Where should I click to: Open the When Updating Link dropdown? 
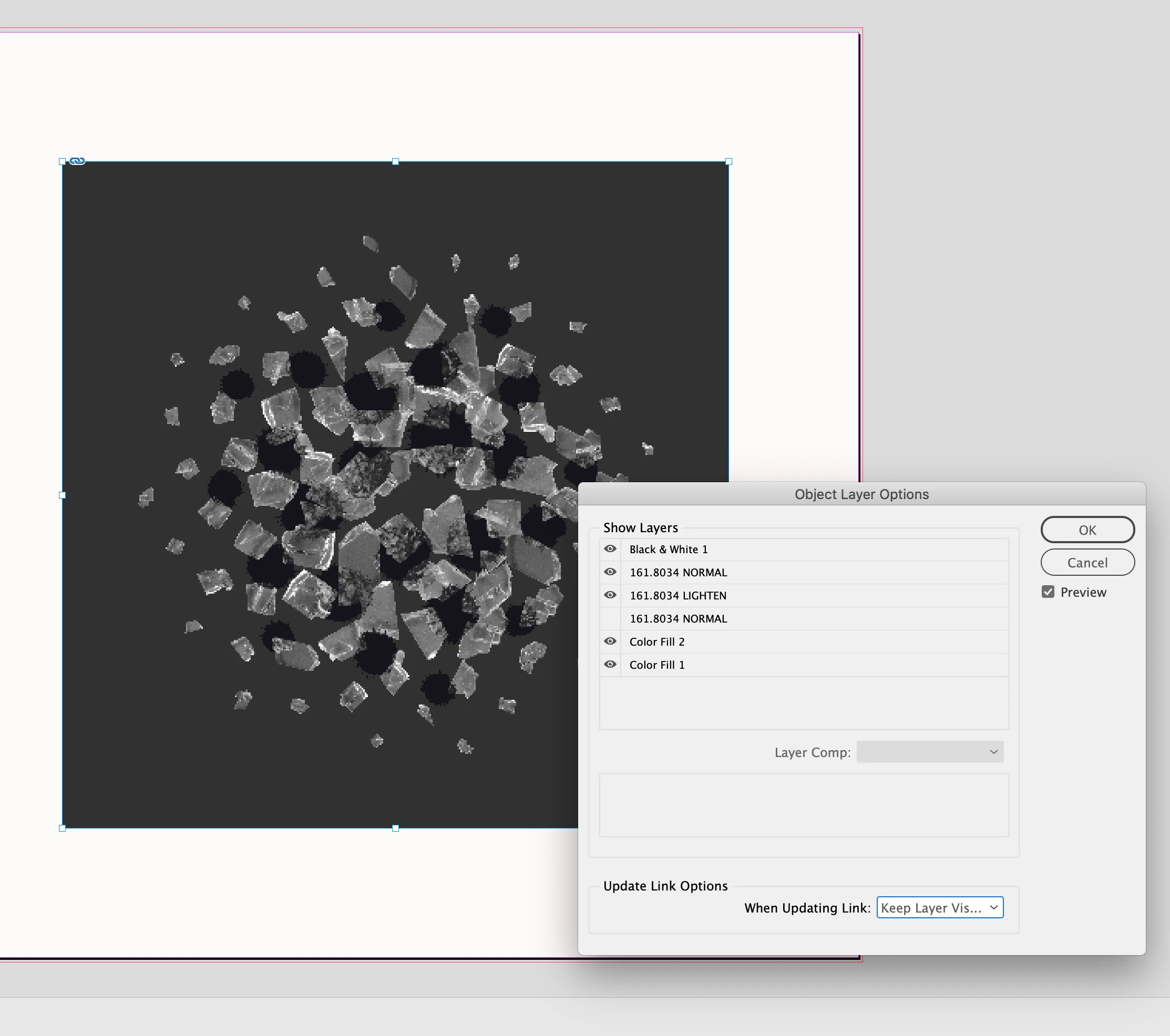point(939,908)
